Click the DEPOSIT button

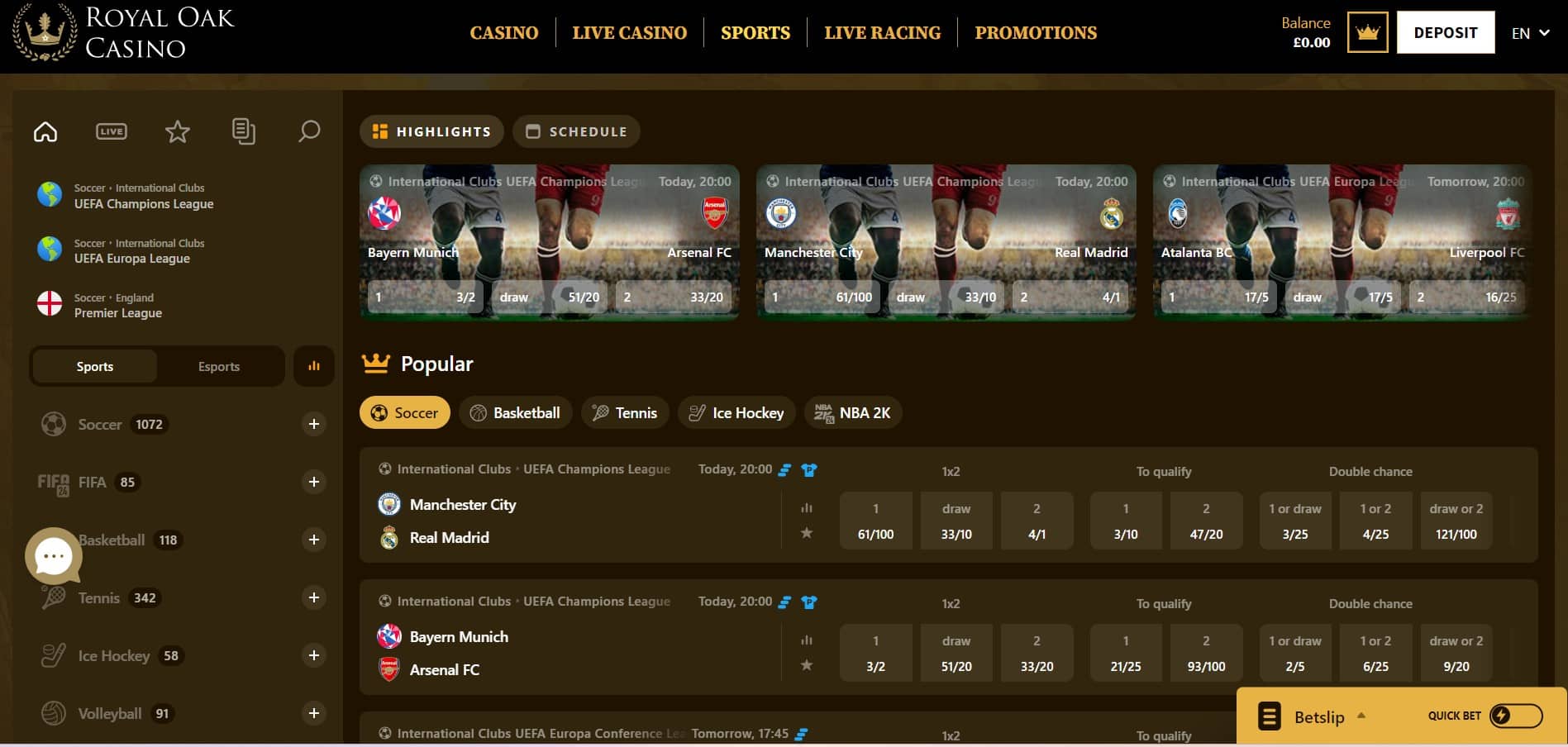click(1446, 32)
